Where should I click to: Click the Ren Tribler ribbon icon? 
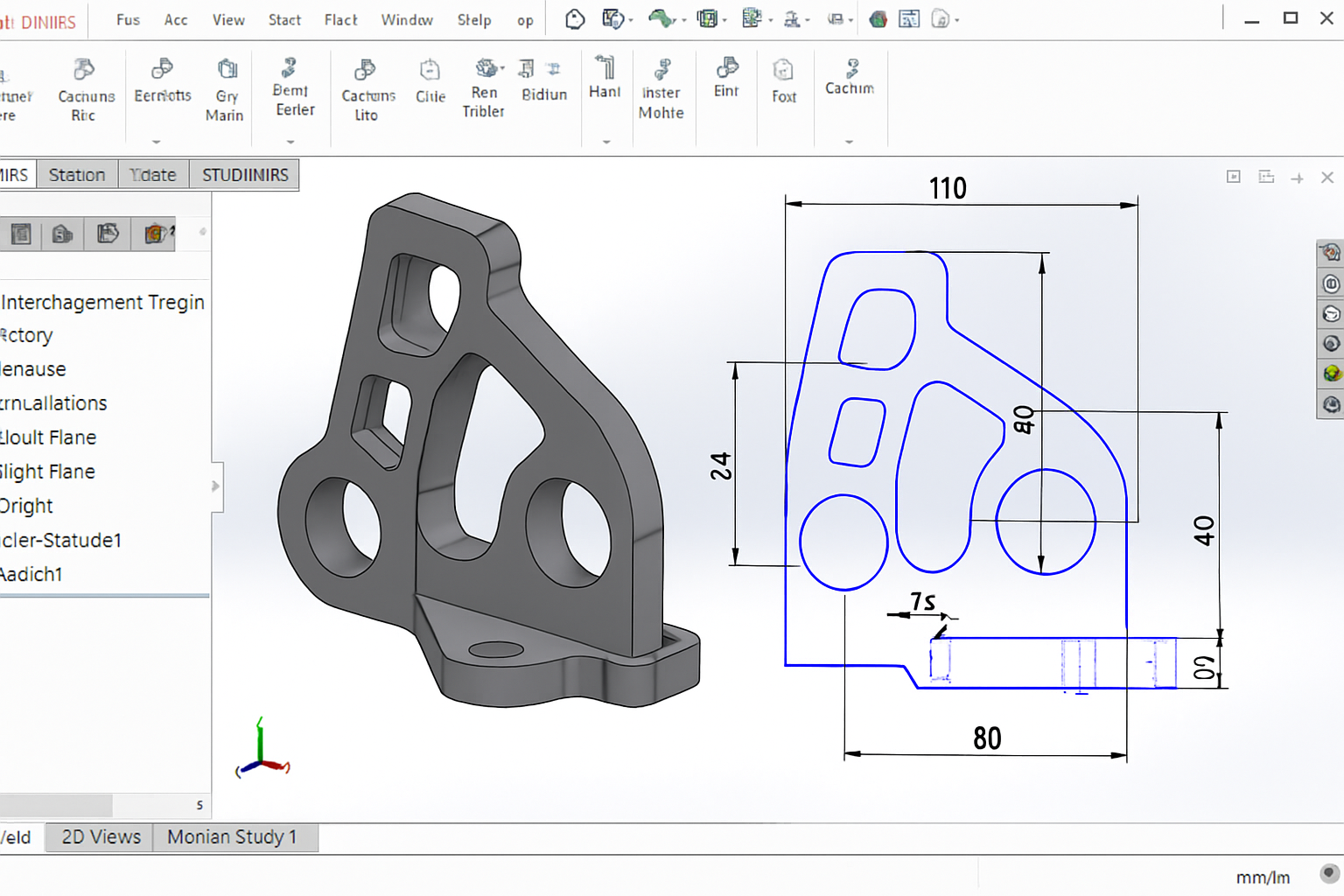pos(486,68)
